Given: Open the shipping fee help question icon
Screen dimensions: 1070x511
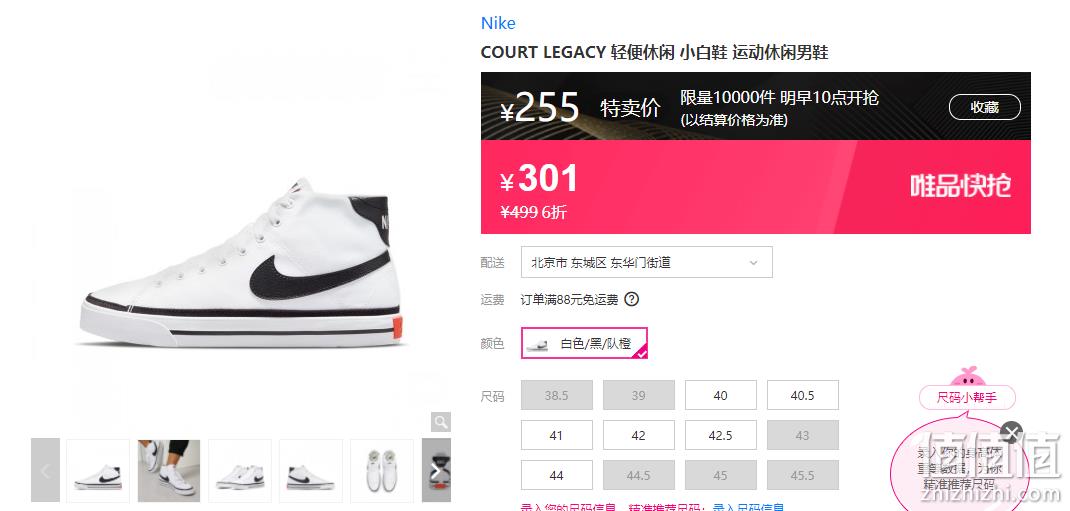Looking at the screenshot, I should [632, 299].
